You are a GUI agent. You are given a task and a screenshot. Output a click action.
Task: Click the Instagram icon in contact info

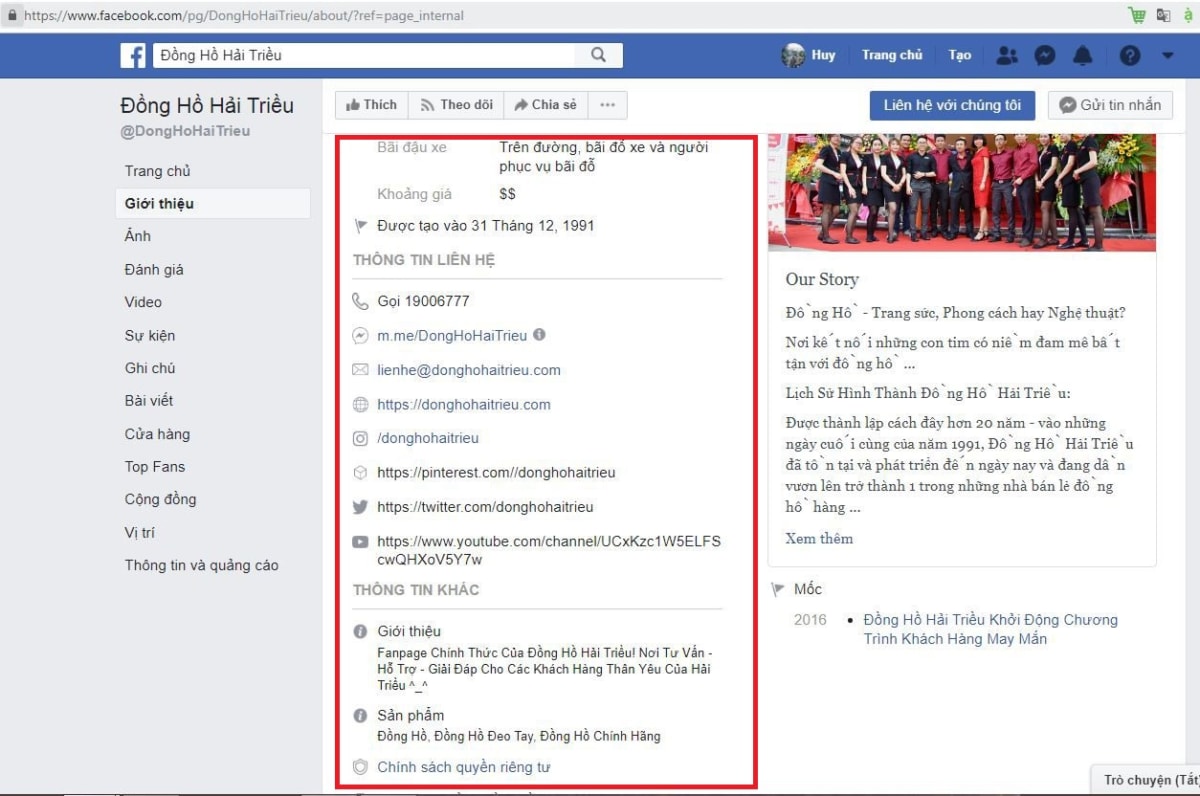[x=361, y=438]
